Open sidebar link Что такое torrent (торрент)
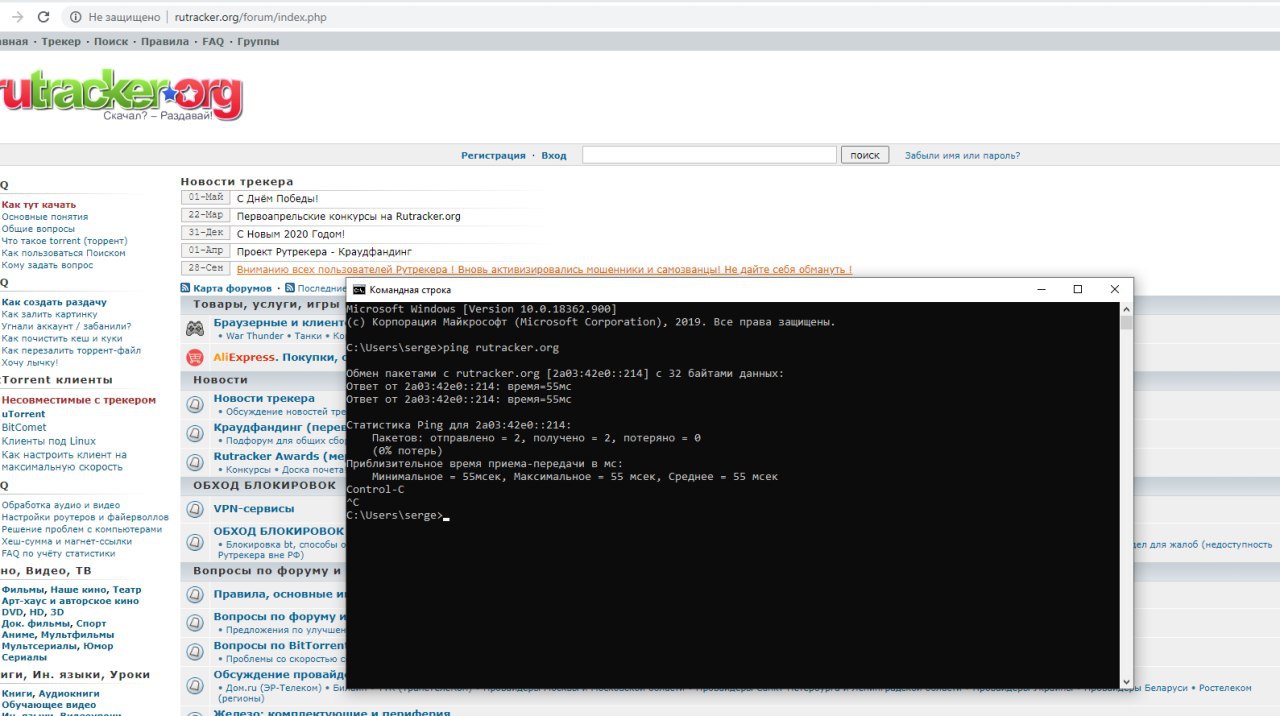Viewport: 1280px width, 716px height. pyautogui.click(x=64, y=240)
